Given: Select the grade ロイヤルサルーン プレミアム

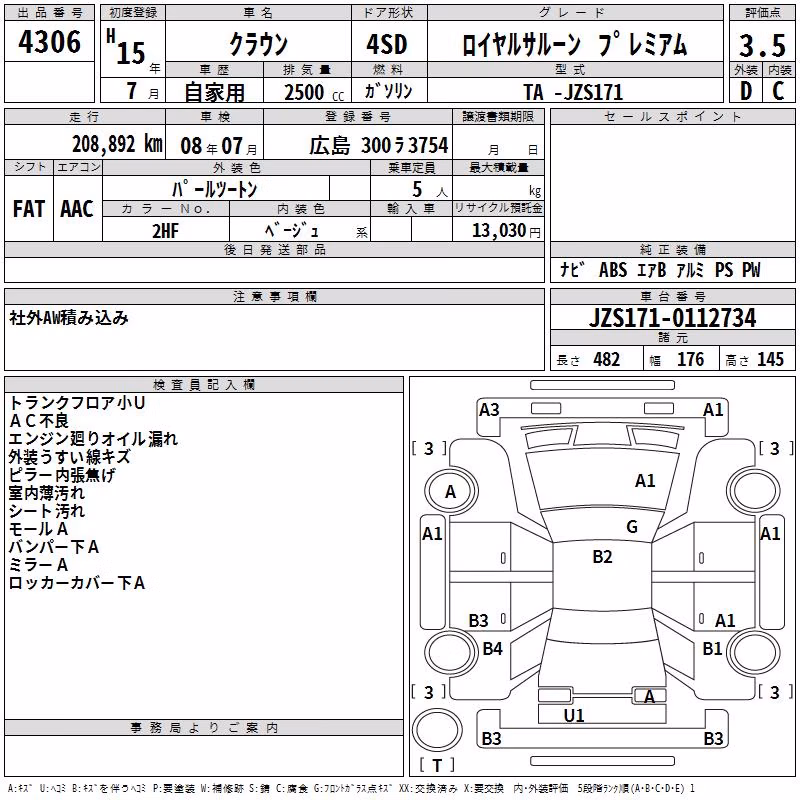Looking at the screenshot, I should (x=574, y=44).
